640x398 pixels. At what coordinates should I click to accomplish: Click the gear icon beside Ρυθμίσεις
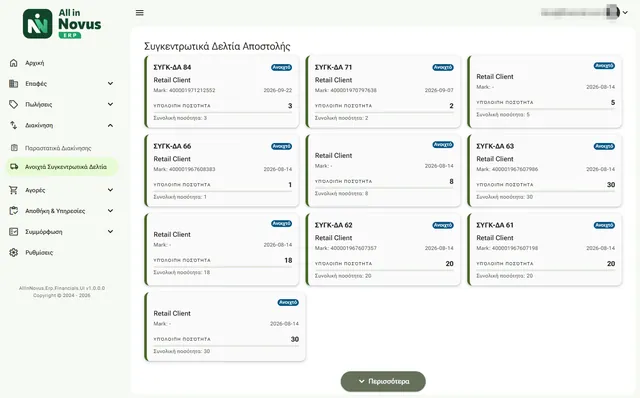point(13,252)
